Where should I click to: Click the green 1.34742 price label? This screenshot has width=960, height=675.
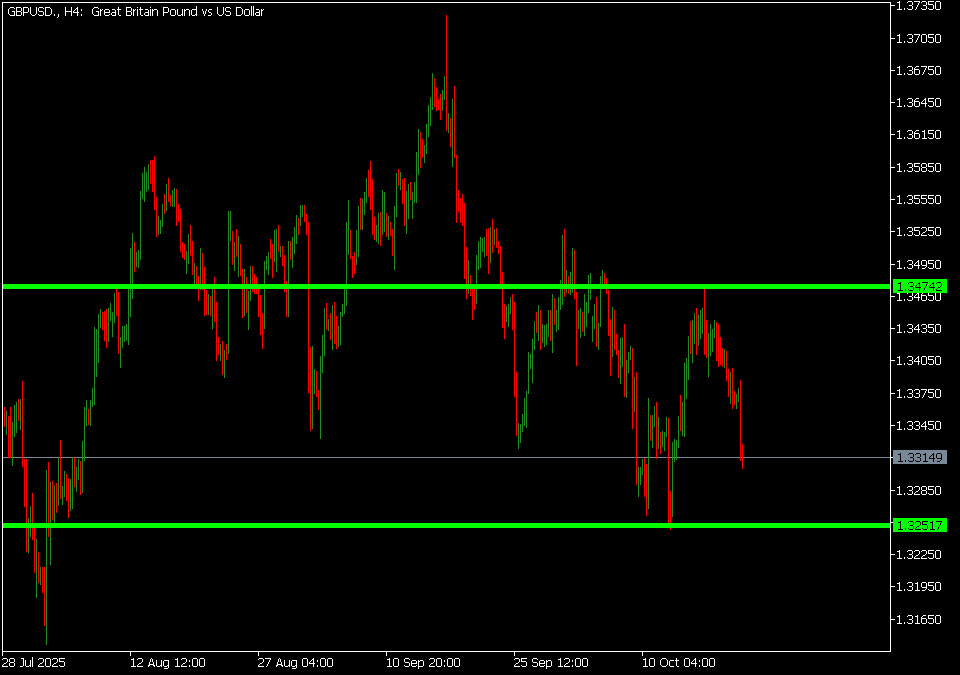click(x=920, y=287)
